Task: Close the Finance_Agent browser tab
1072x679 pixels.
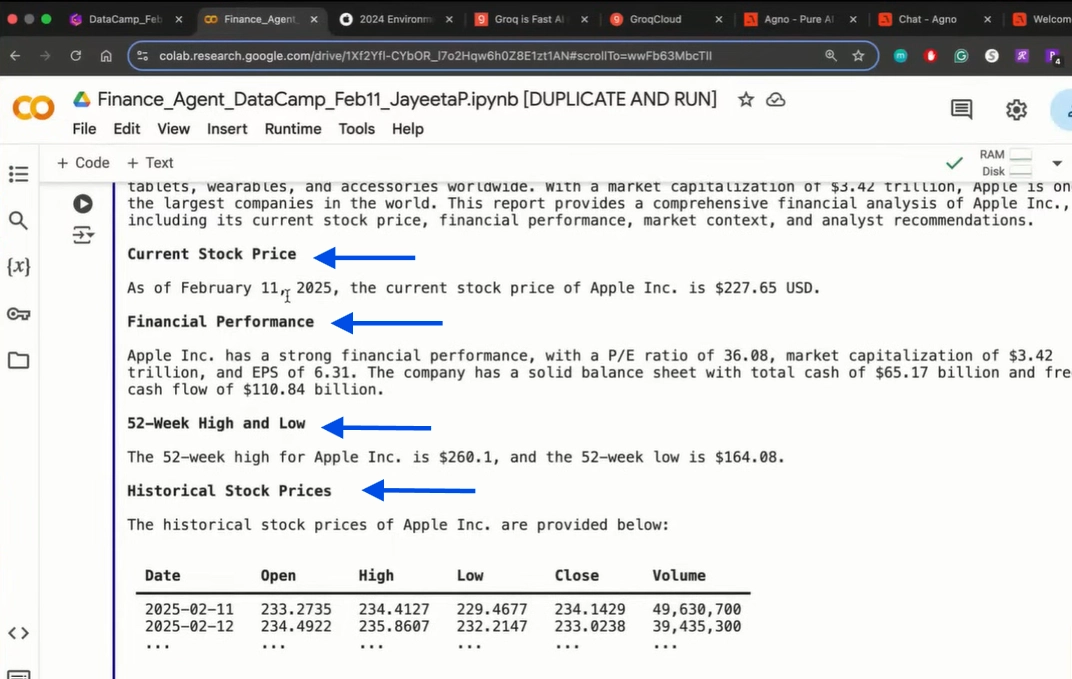Action: (314, 19)
